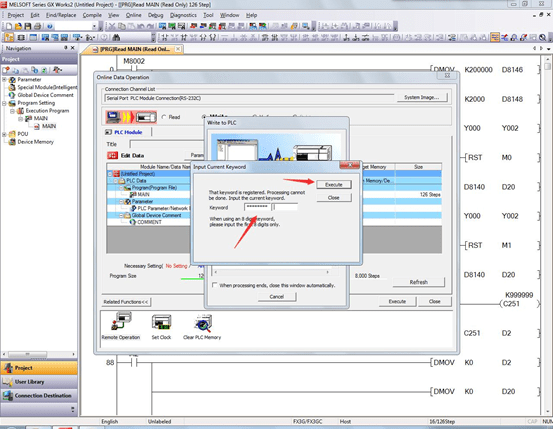Open the Compile menu
The image size is (553, 429).
92,15
